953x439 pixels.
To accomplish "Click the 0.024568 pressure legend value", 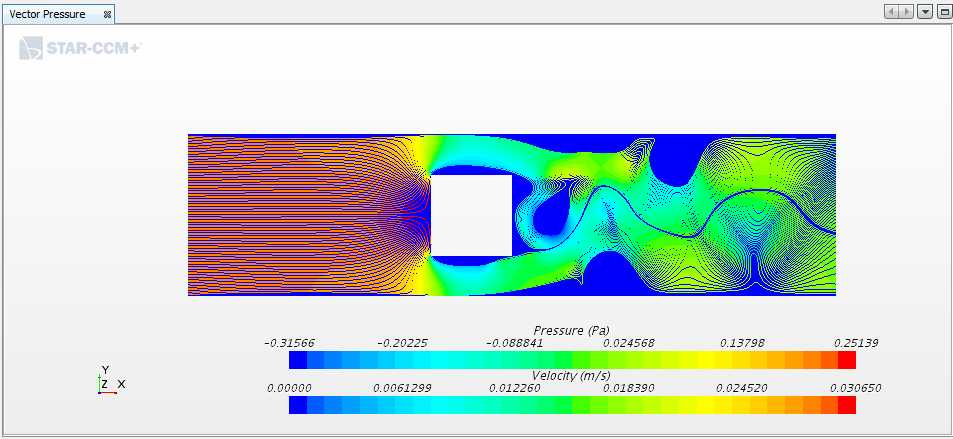I will [x=628, y=343].
